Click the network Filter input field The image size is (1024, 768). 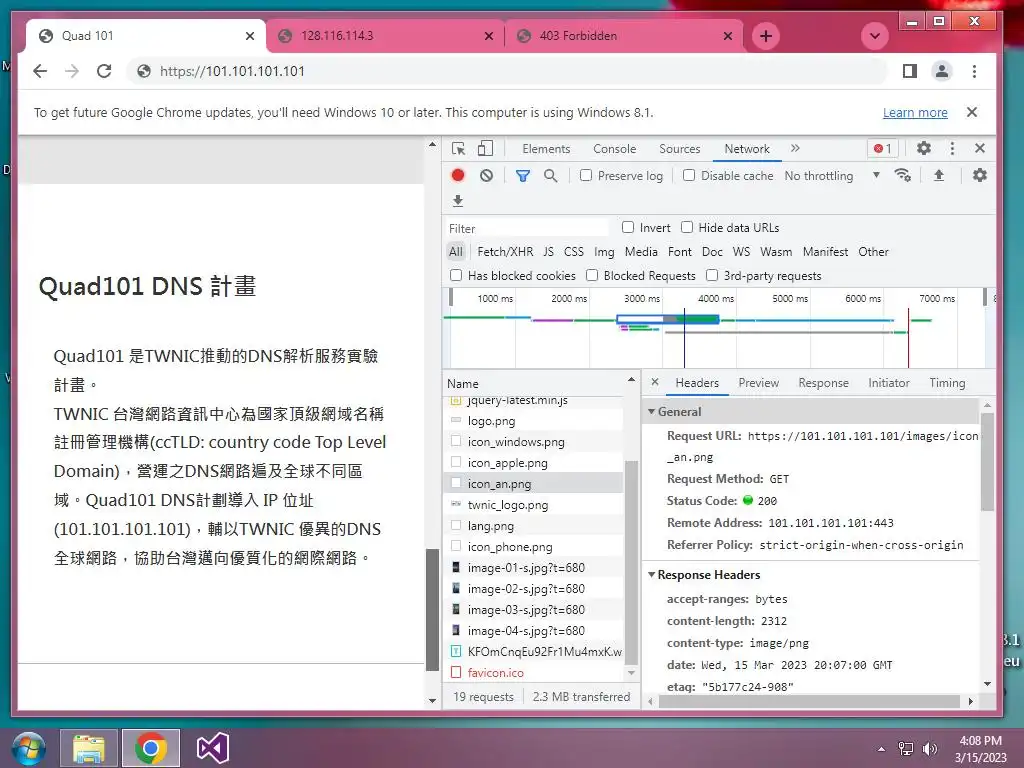528,228
